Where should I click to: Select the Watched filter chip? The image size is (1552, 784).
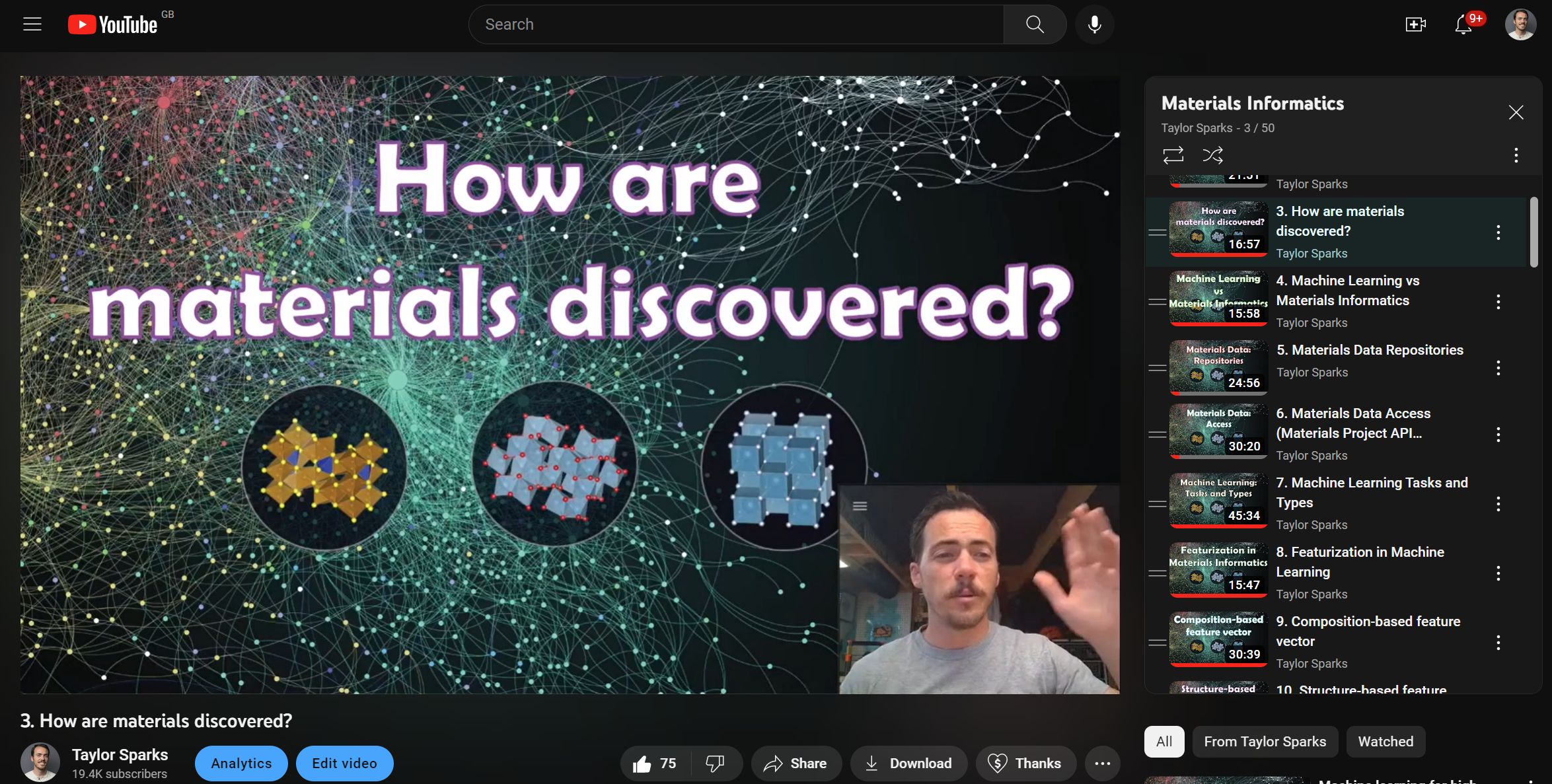pos(1385,742)
